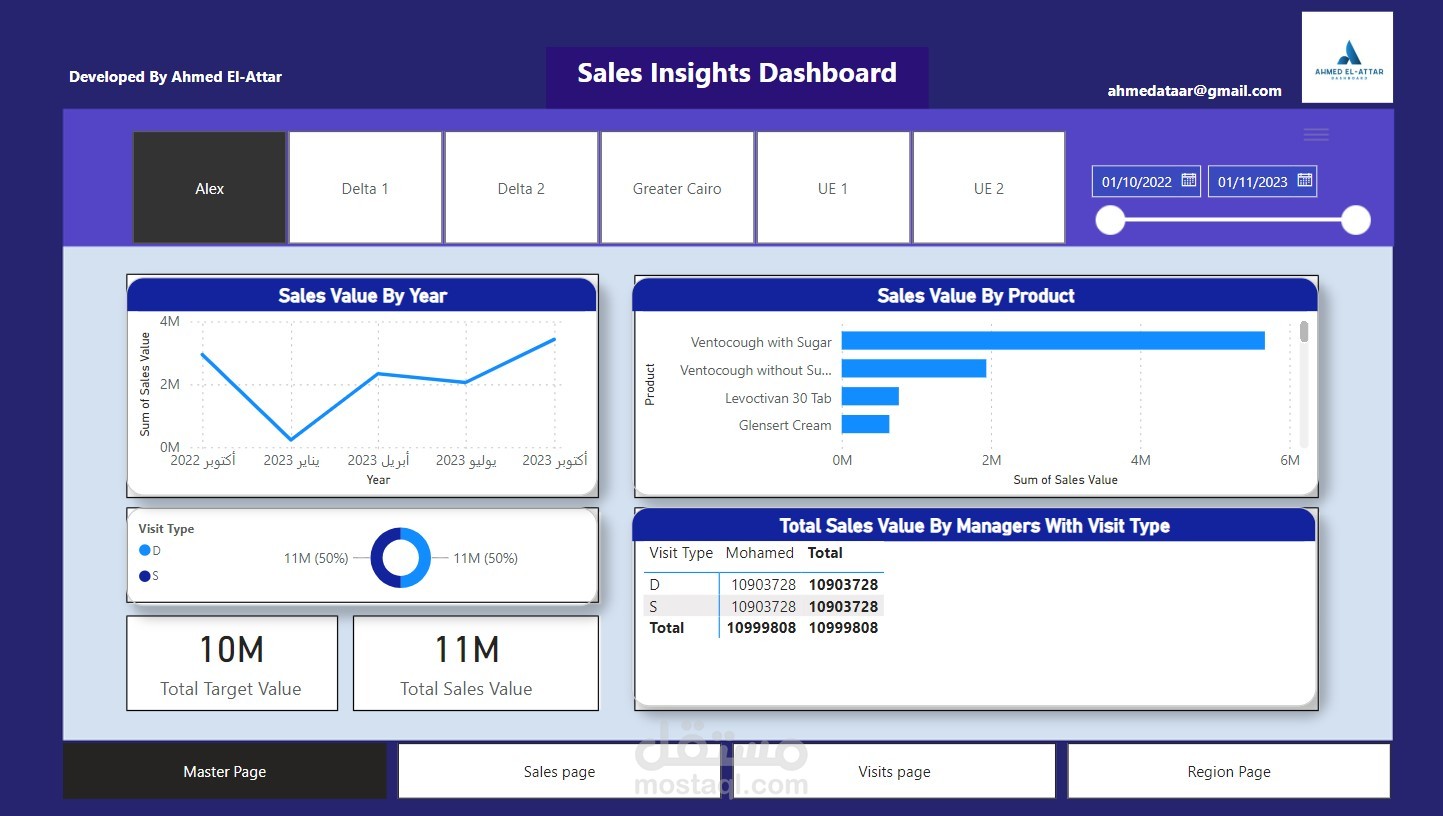Click the Glensert Cream bar
Screen dimensions: 1443x816
[x=865, y=425]
